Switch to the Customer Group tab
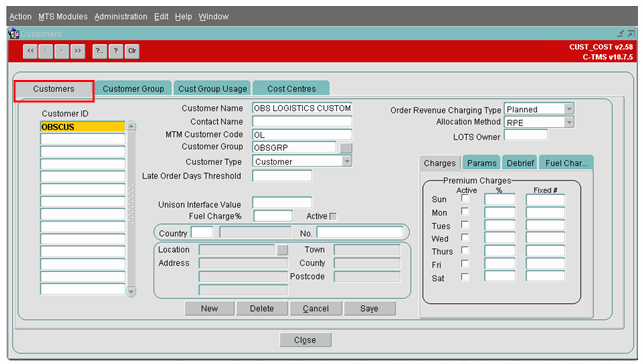The width and height of the screenshot is (643, 364). coord(133,89)
